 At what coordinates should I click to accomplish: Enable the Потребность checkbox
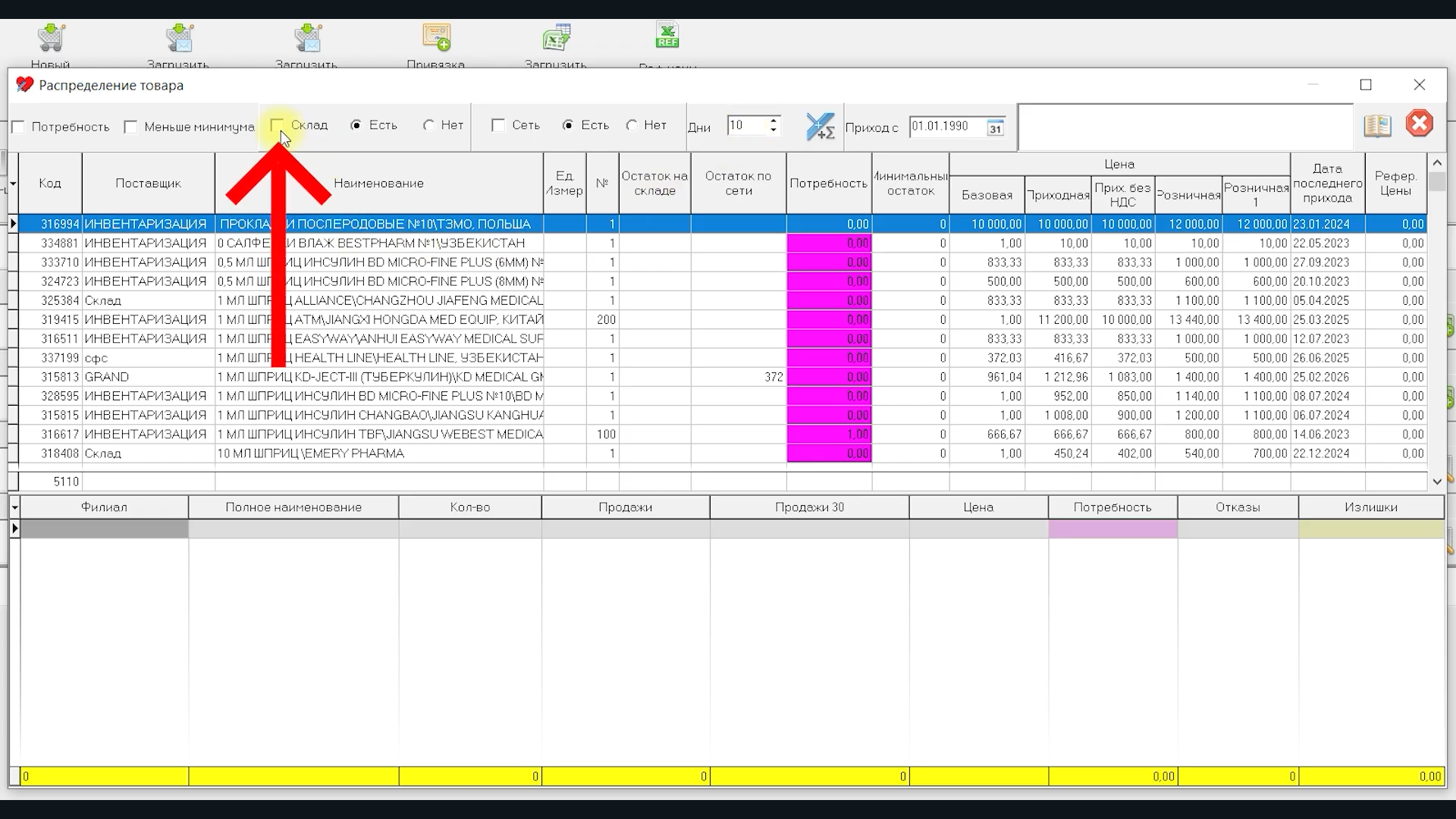[19, 127]
